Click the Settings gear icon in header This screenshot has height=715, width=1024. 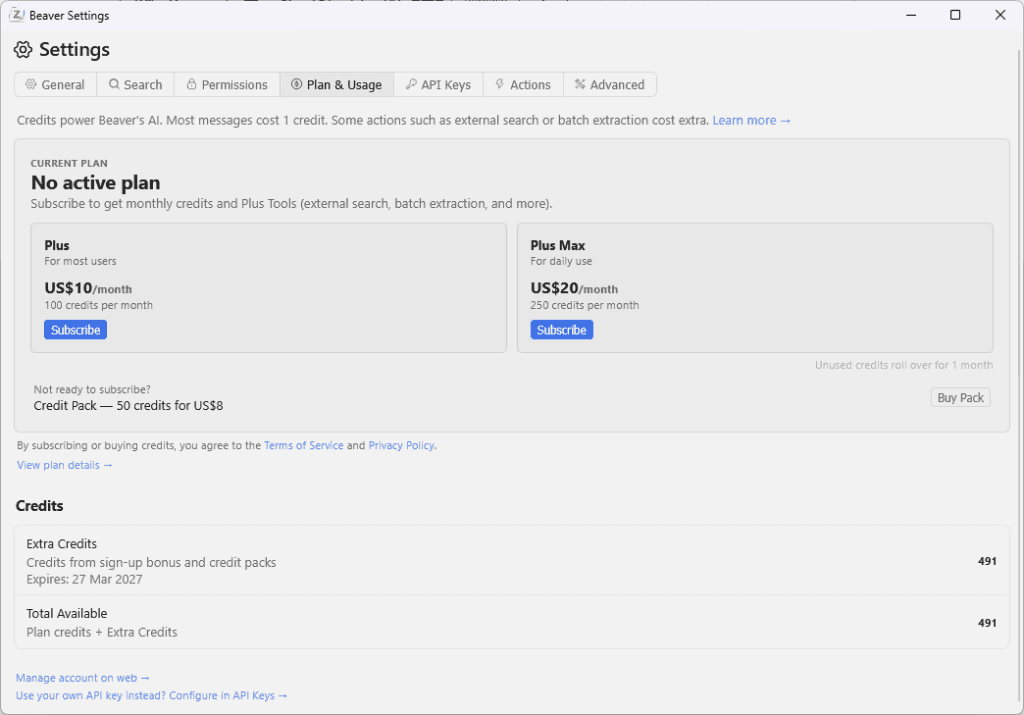click(23, 50)
